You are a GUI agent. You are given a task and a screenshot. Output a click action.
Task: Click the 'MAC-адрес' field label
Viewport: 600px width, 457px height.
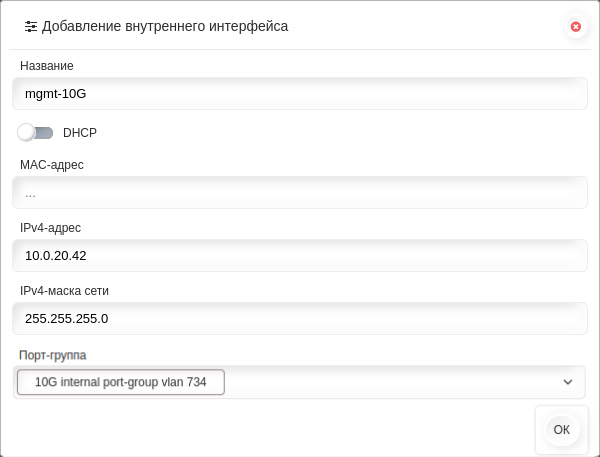[52, 165]
